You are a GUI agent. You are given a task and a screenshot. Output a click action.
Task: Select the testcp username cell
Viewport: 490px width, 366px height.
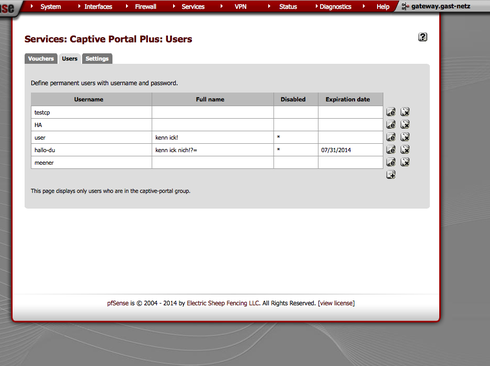click(91, 112)
